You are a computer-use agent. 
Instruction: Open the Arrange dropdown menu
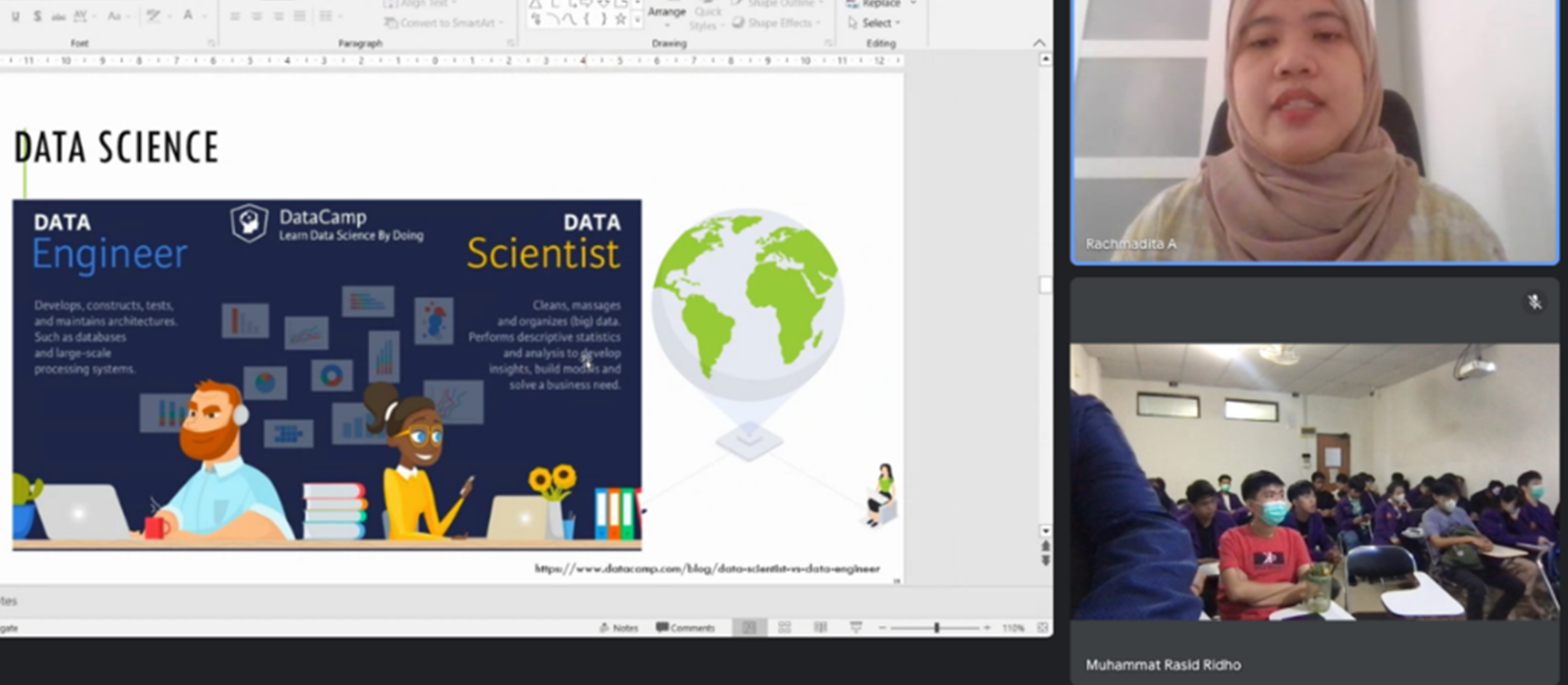[666, 12]
